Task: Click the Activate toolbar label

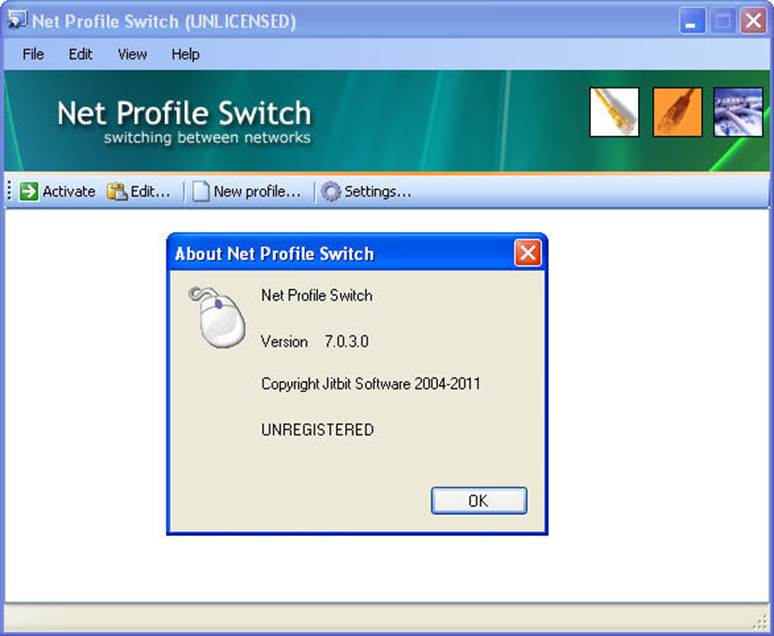Action: point(69,192)
